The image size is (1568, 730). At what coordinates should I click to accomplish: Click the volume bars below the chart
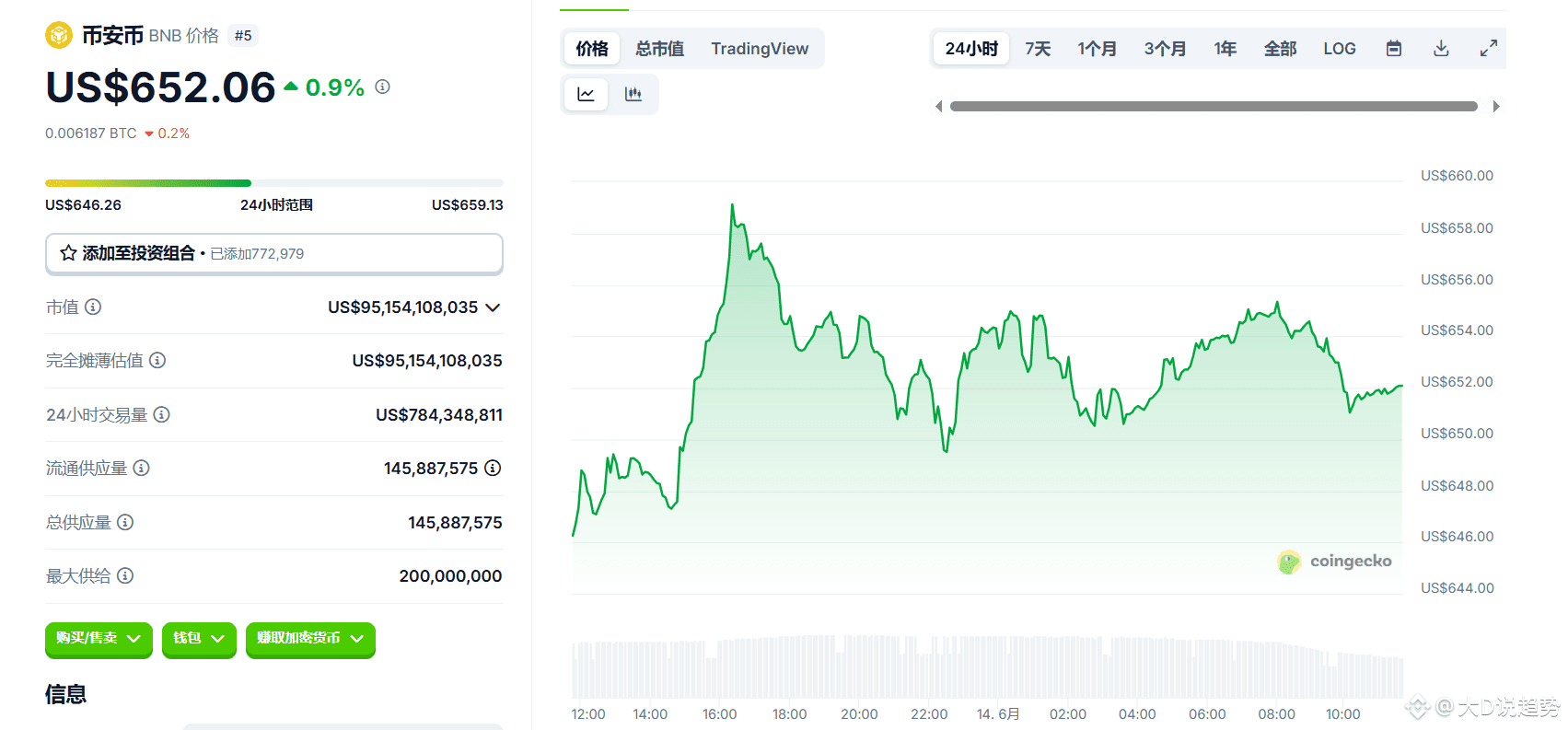pos(988,666)
